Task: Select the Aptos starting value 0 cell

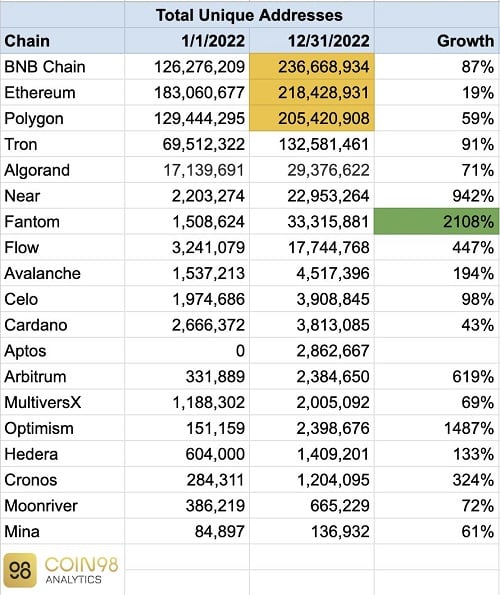Action: coord(187,351)
